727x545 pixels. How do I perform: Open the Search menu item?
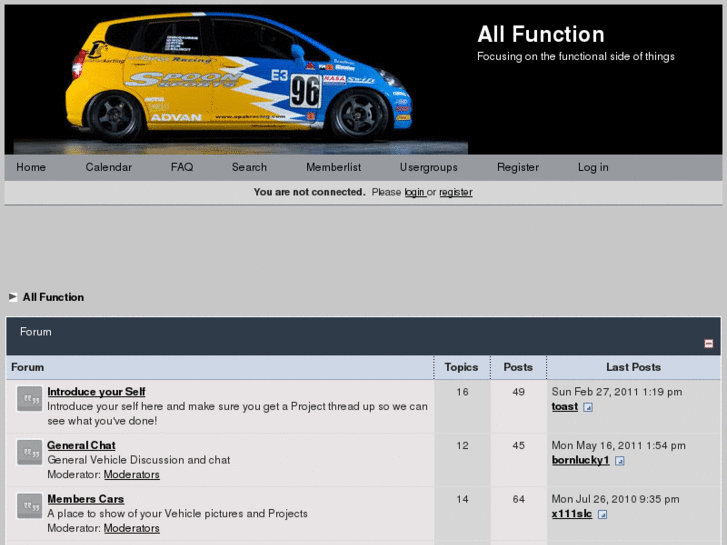click(249, 167)
